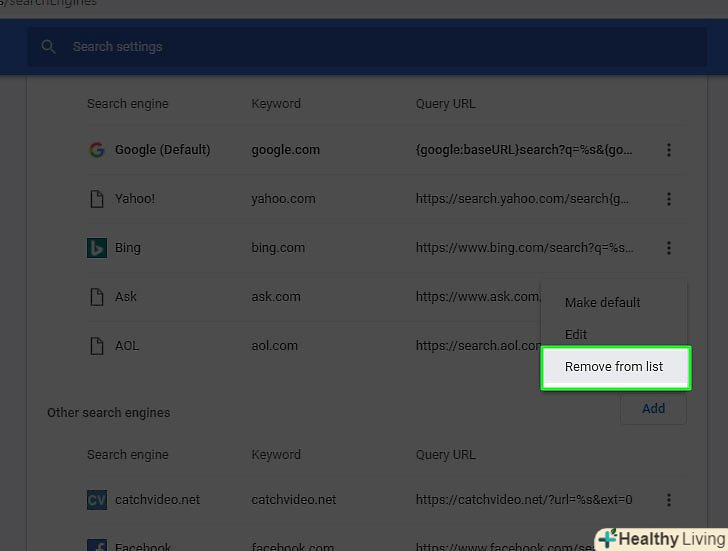Click Keyword header under Other search engines

pos(276,454)
